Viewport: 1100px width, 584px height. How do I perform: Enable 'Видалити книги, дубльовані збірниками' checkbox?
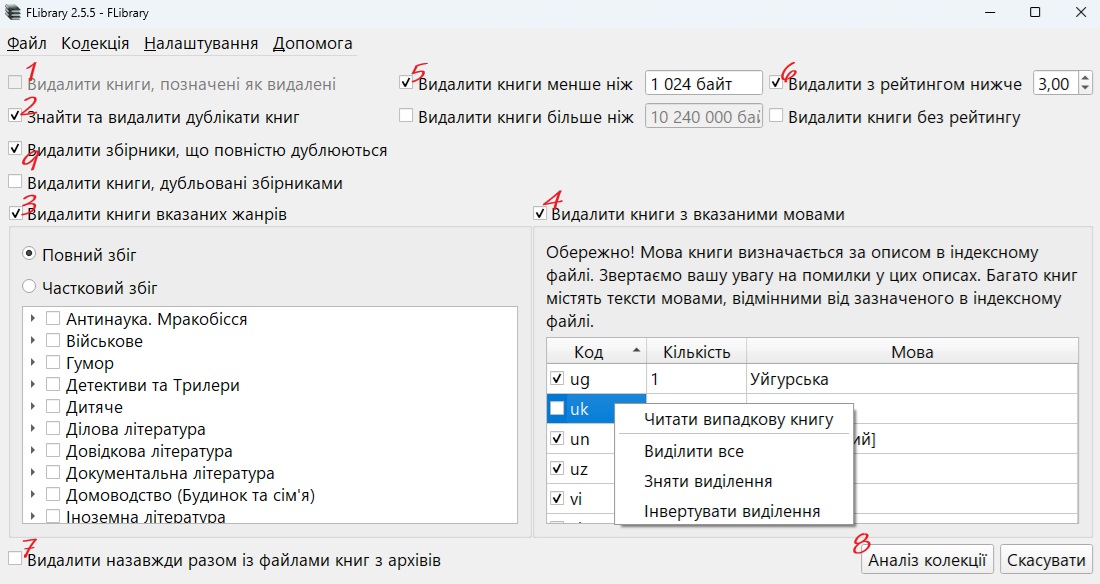coord(15,181)
